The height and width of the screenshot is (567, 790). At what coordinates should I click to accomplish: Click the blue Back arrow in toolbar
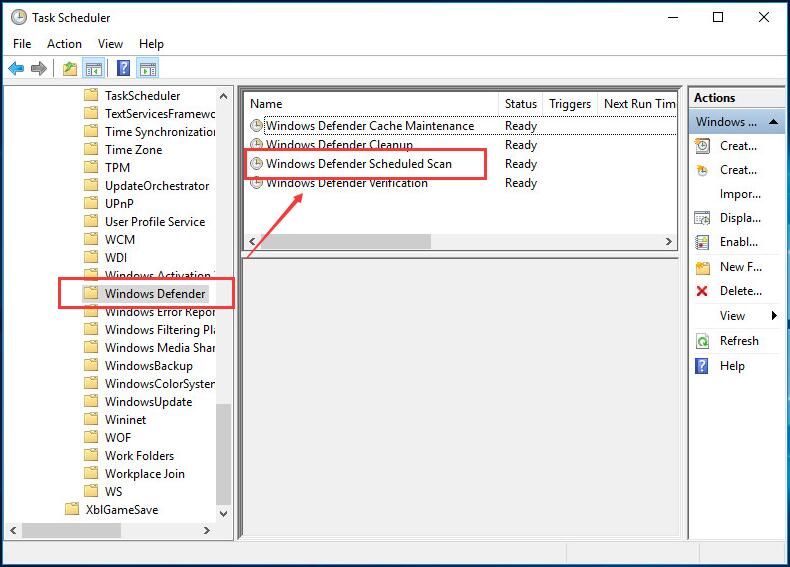click(x=16, y=69)
